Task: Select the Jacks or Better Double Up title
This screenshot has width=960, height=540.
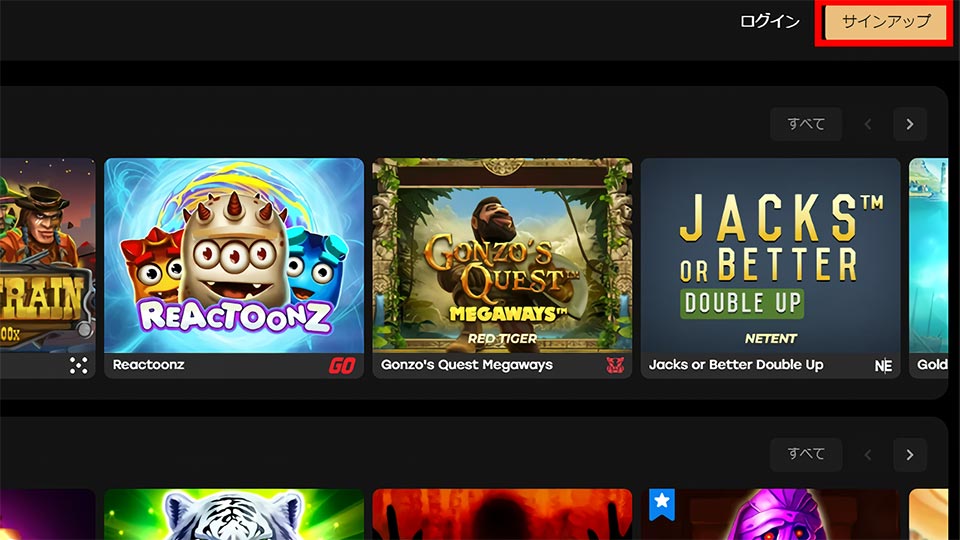Action: (736, 365)
